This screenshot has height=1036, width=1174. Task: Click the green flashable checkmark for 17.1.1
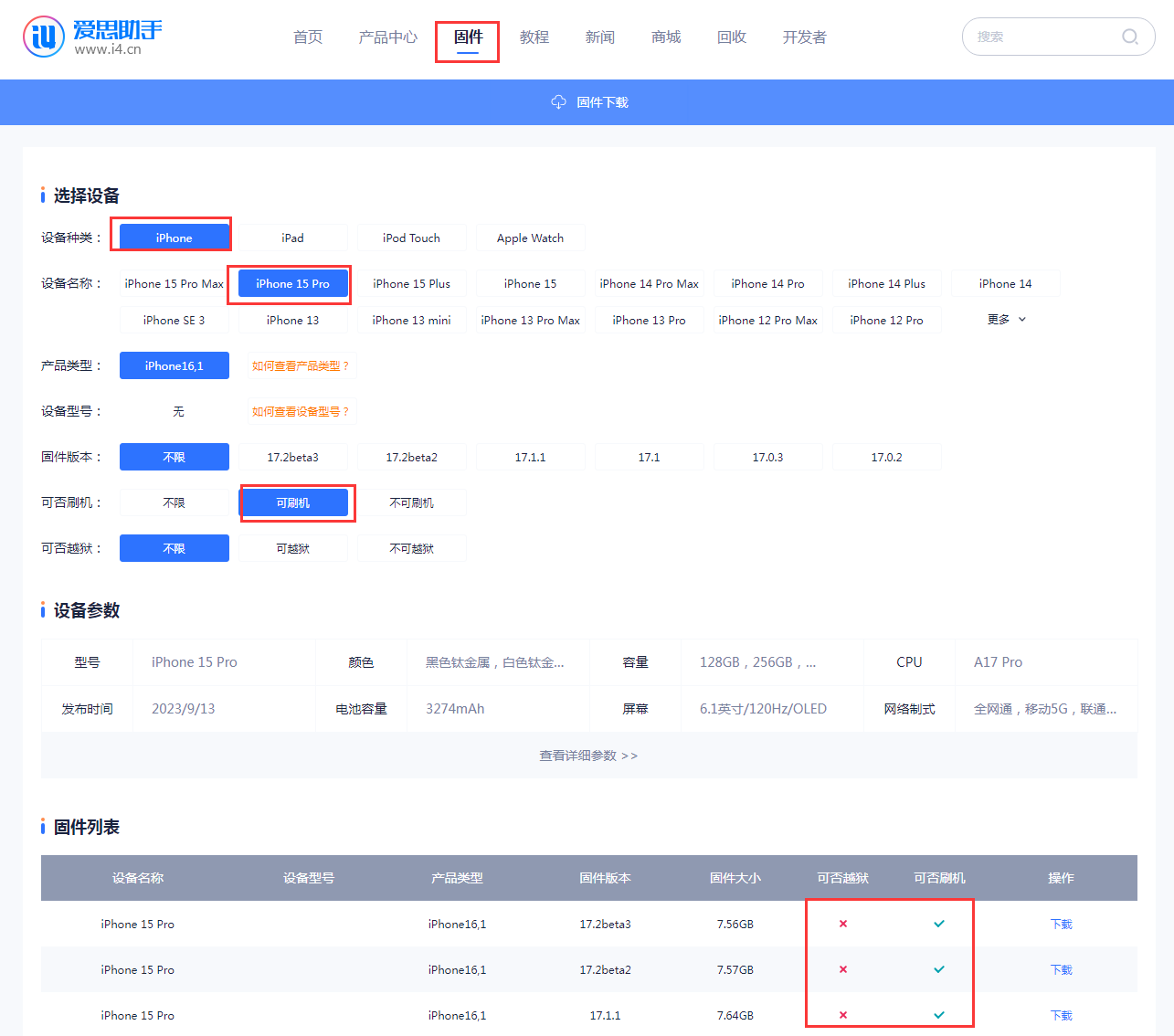click(939, 1015)
